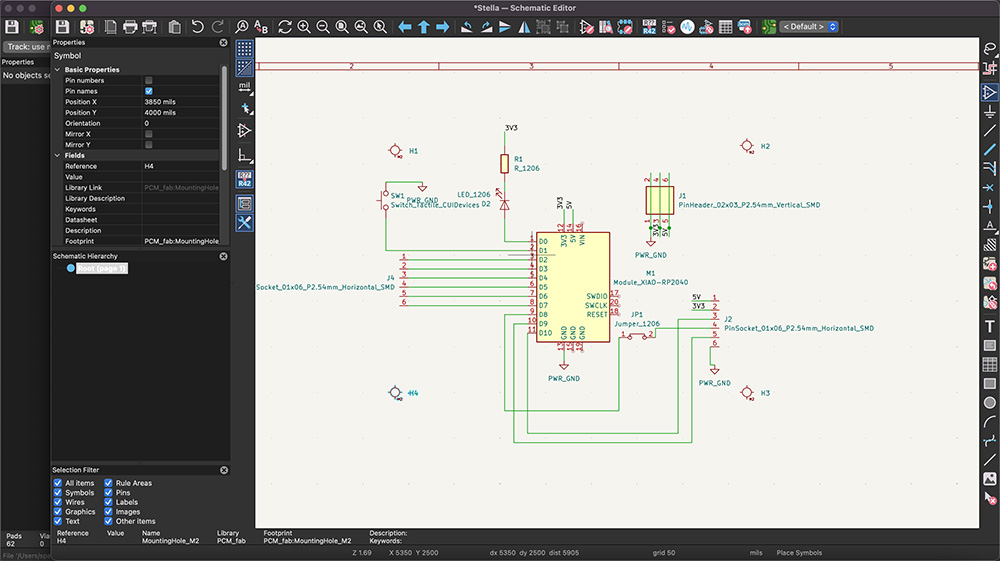
Task: Run the Electrical Rules Checker icon
Action: click(668, 27)
